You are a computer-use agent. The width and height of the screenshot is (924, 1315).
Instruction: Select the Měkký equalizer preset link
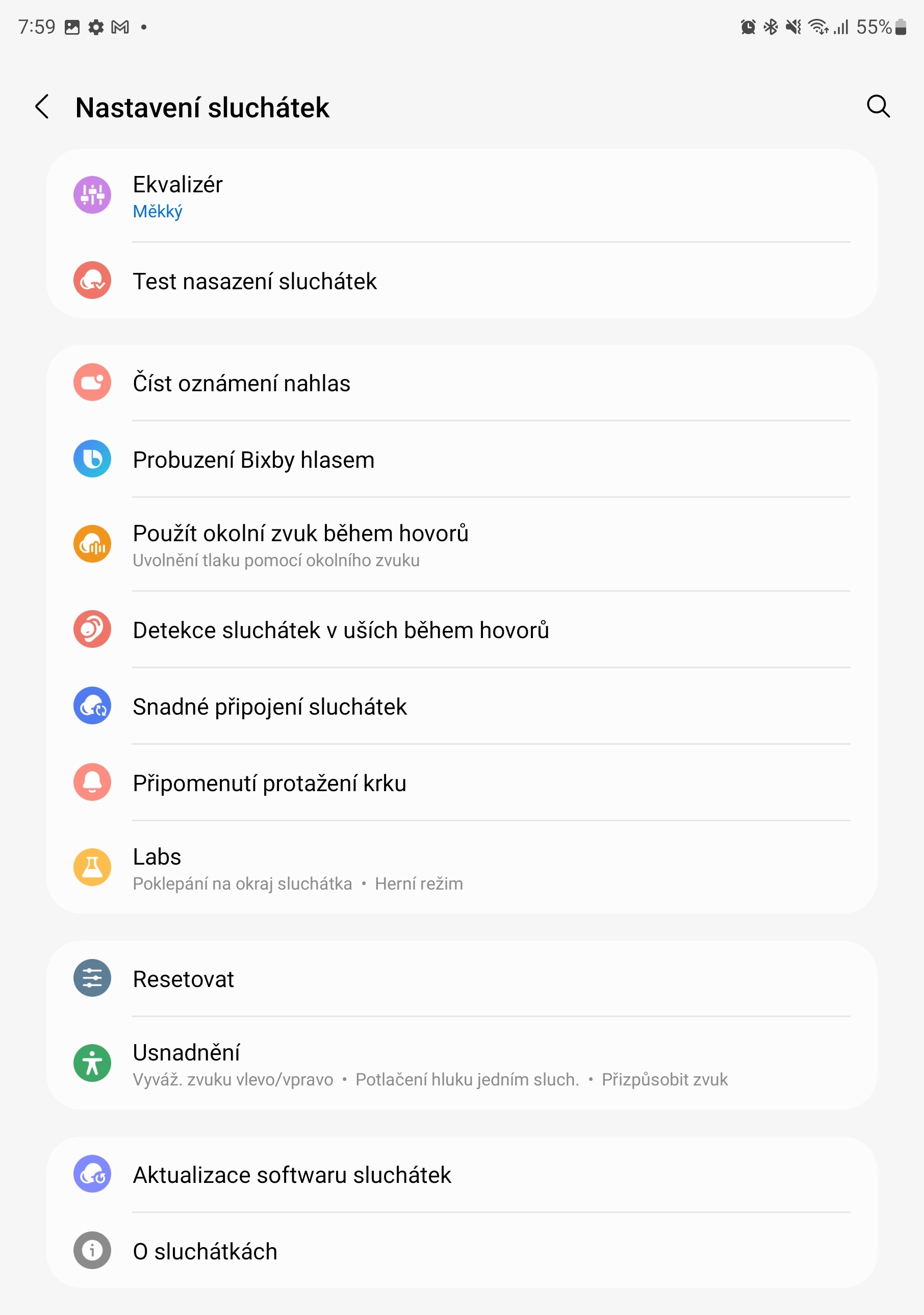point(157,211)
